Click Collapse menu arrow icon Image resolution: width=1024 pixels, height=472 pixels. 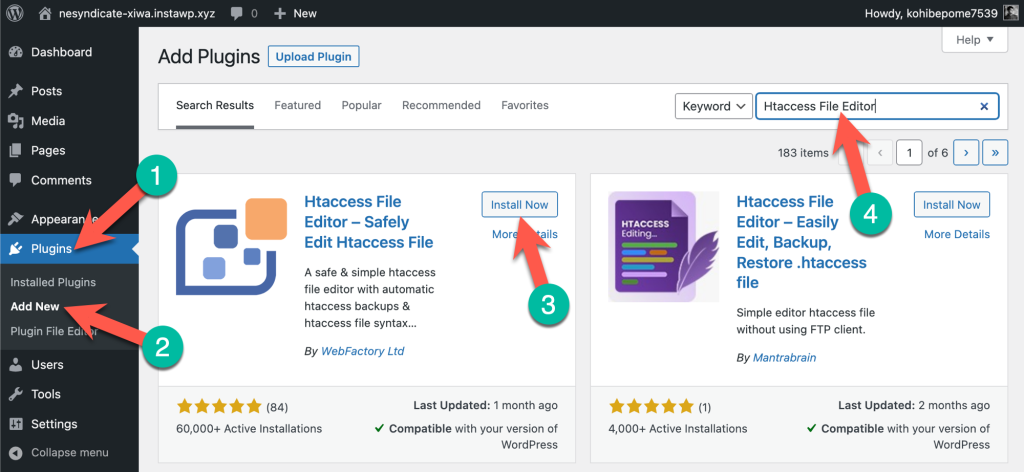[x=16, y=452]
